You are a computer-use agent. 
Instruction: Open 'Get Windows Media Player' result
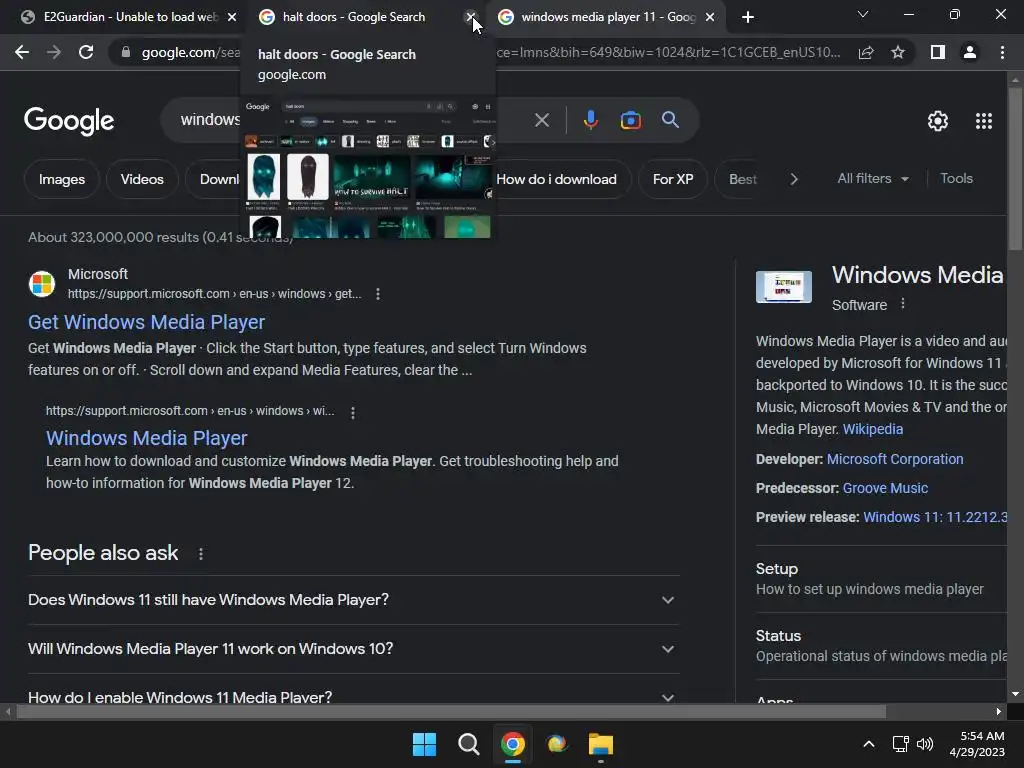pos(146,322)
